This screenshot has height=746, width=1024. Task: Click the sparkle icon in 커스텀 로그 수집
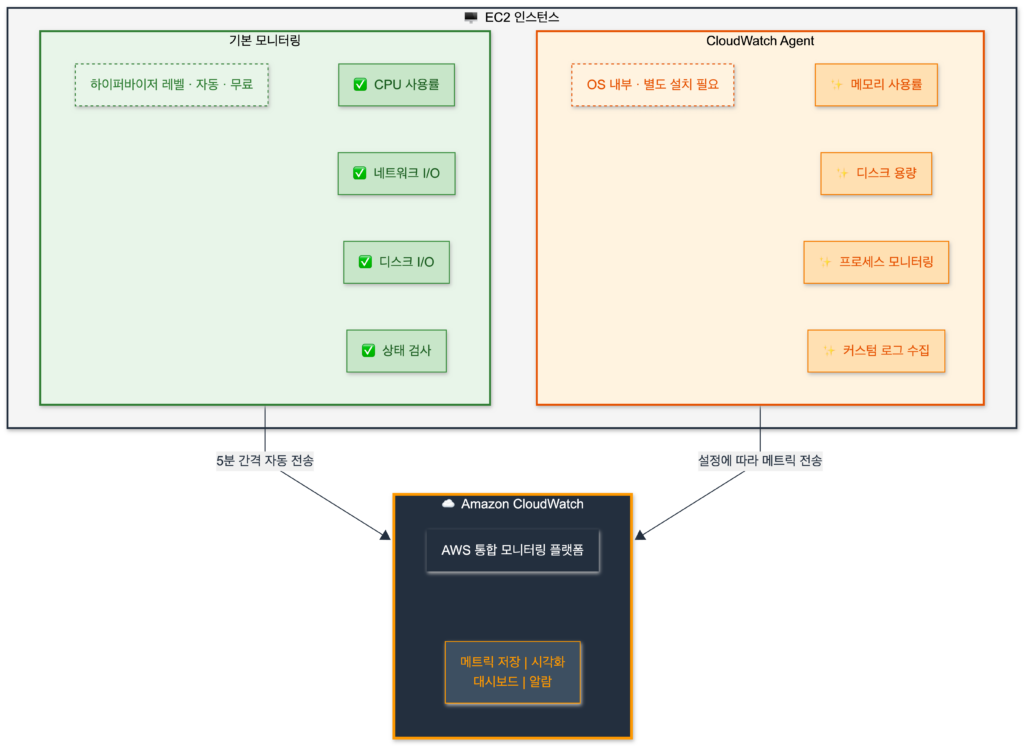point(829,351)
